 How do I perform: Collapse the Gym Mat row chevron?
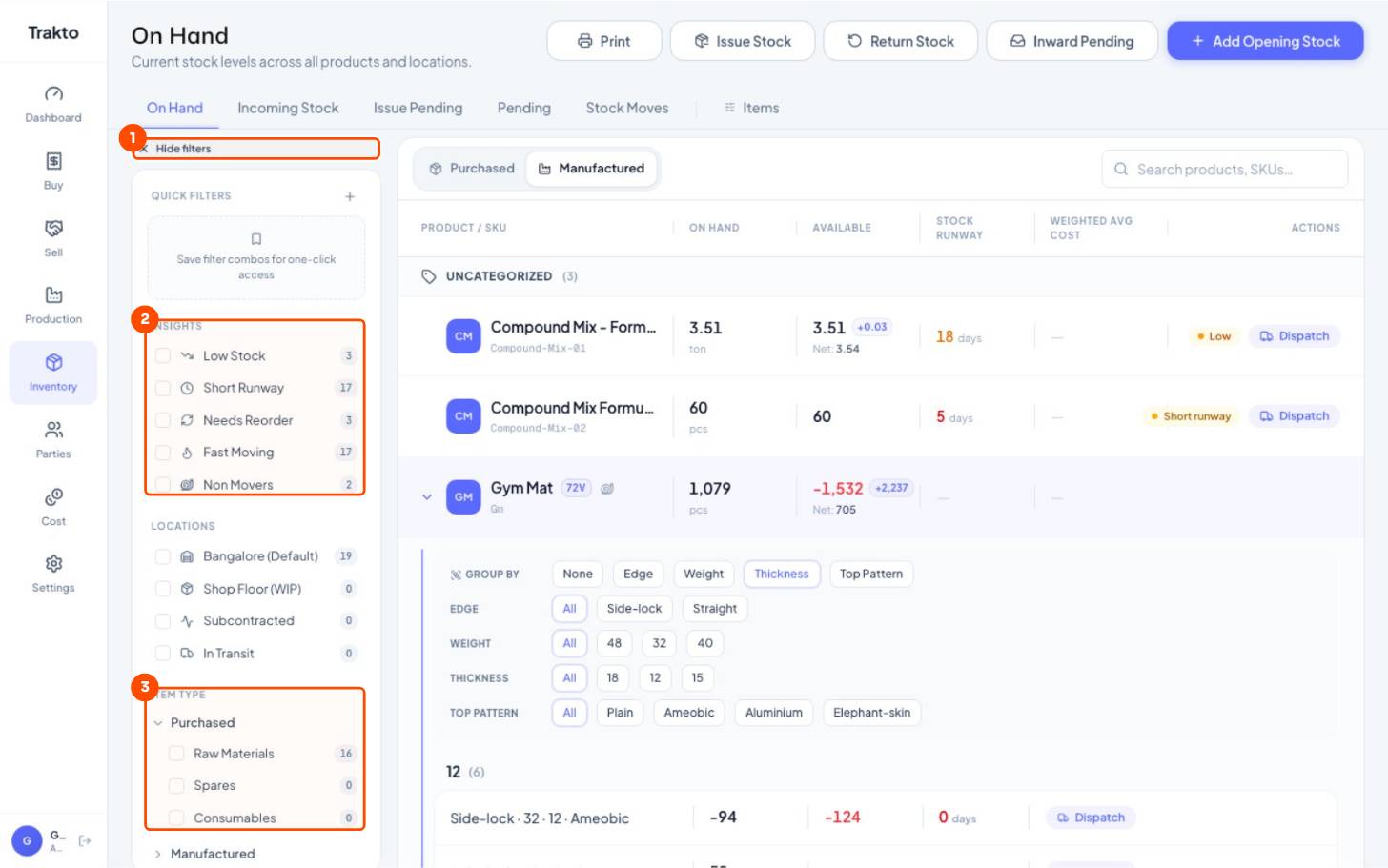[x=427, y=496]
